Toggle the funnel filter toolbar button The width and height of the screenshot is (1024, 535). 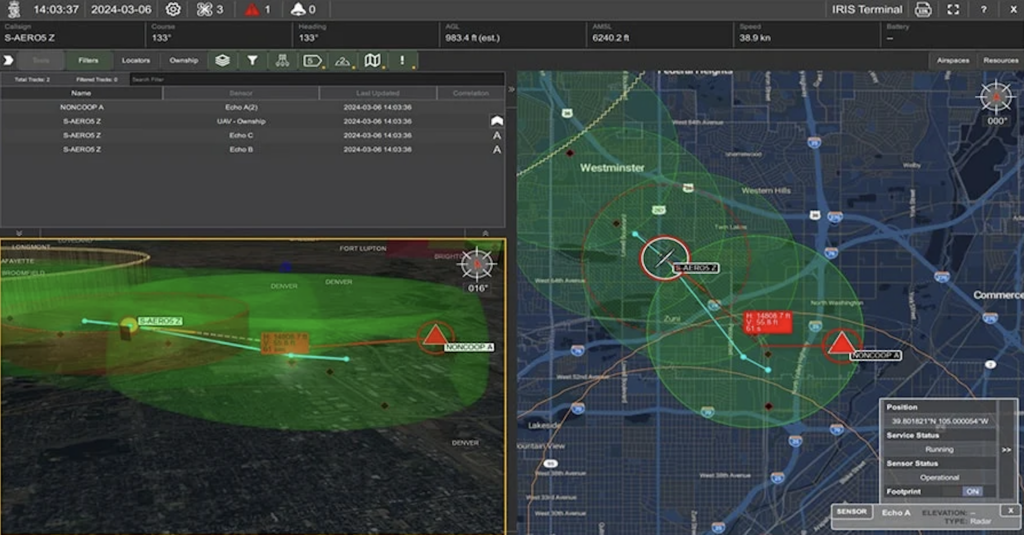pyautogui.click(x=252, y=61)
